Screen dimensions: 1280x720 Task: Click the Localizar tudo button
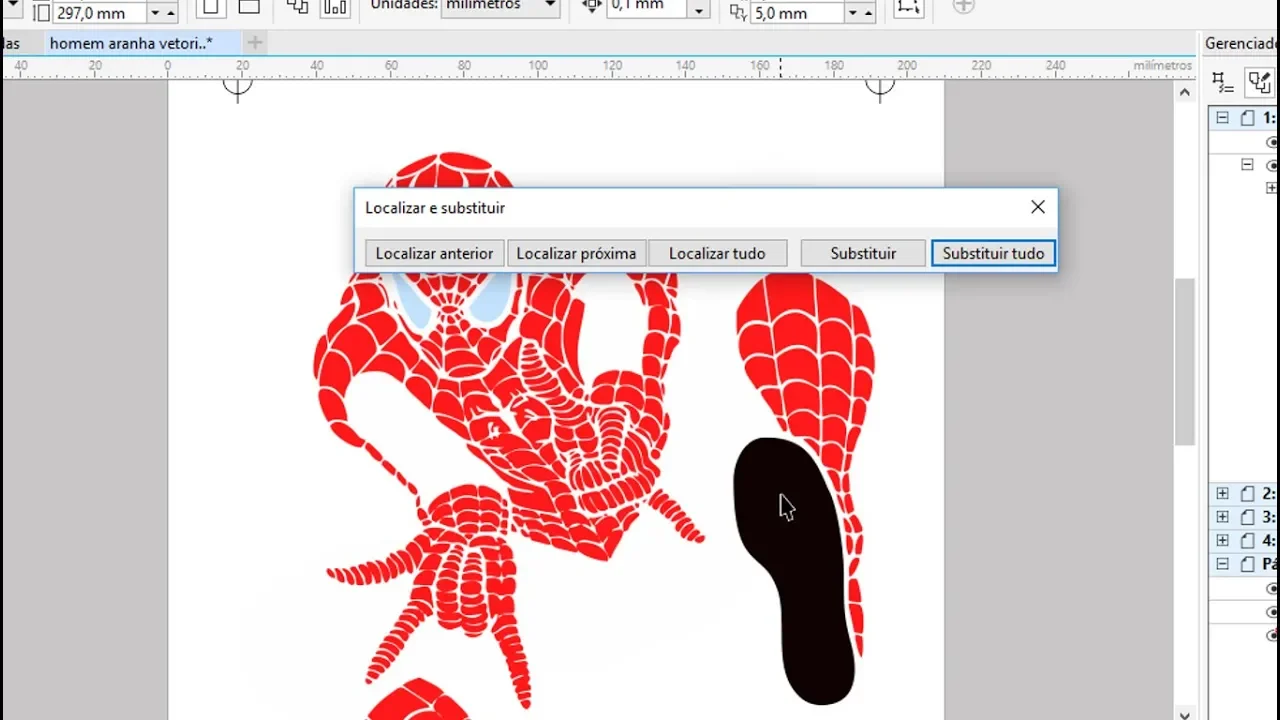717,253
